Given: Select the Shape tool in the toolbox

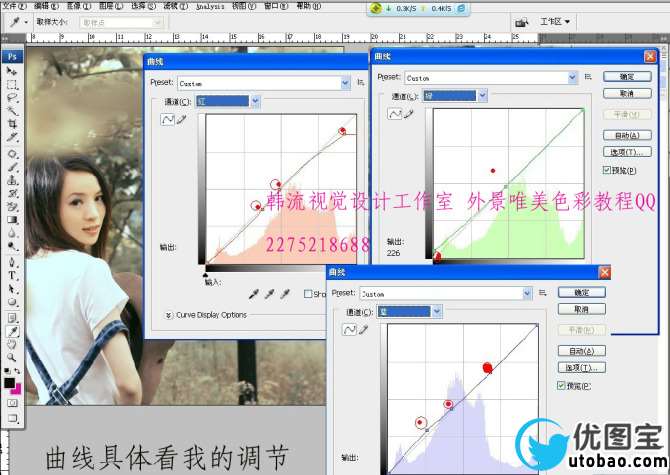Looking at the screenshot, I should (x=12, y=302).
